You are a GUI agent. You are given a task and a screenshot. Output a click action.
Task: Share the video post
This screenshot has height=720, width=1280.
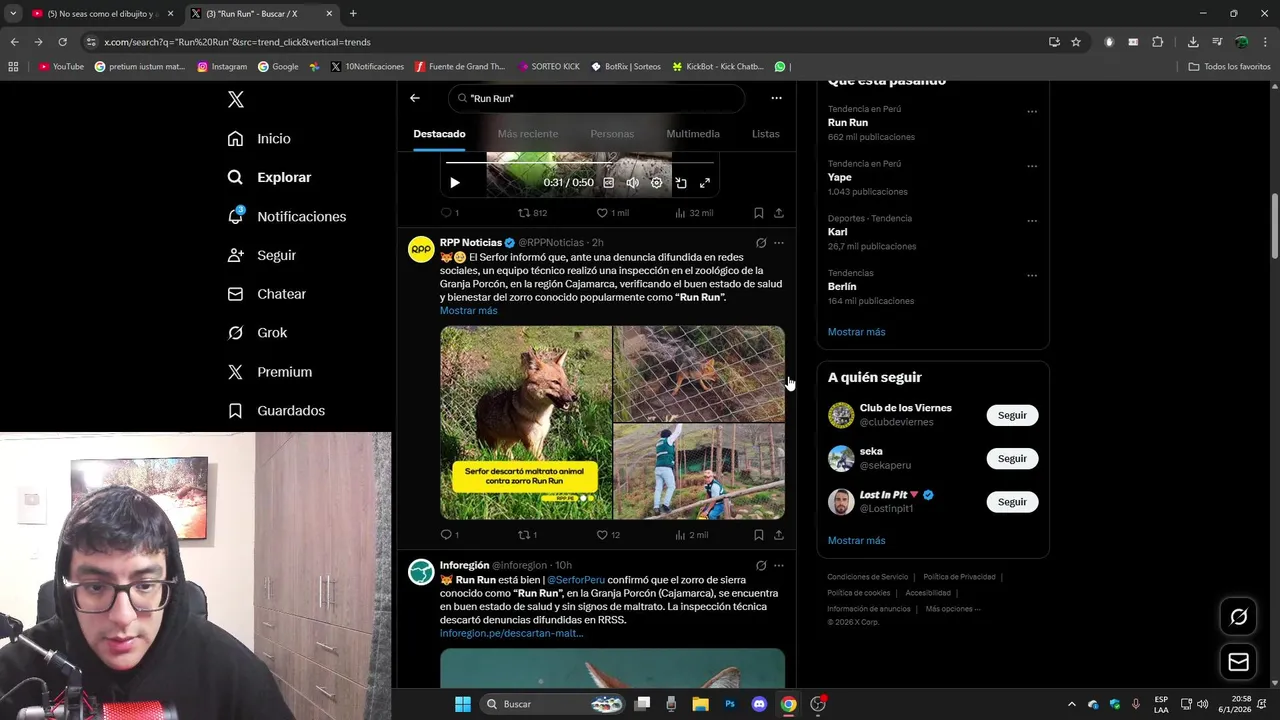pyautogui.click(x=779, y=213)
